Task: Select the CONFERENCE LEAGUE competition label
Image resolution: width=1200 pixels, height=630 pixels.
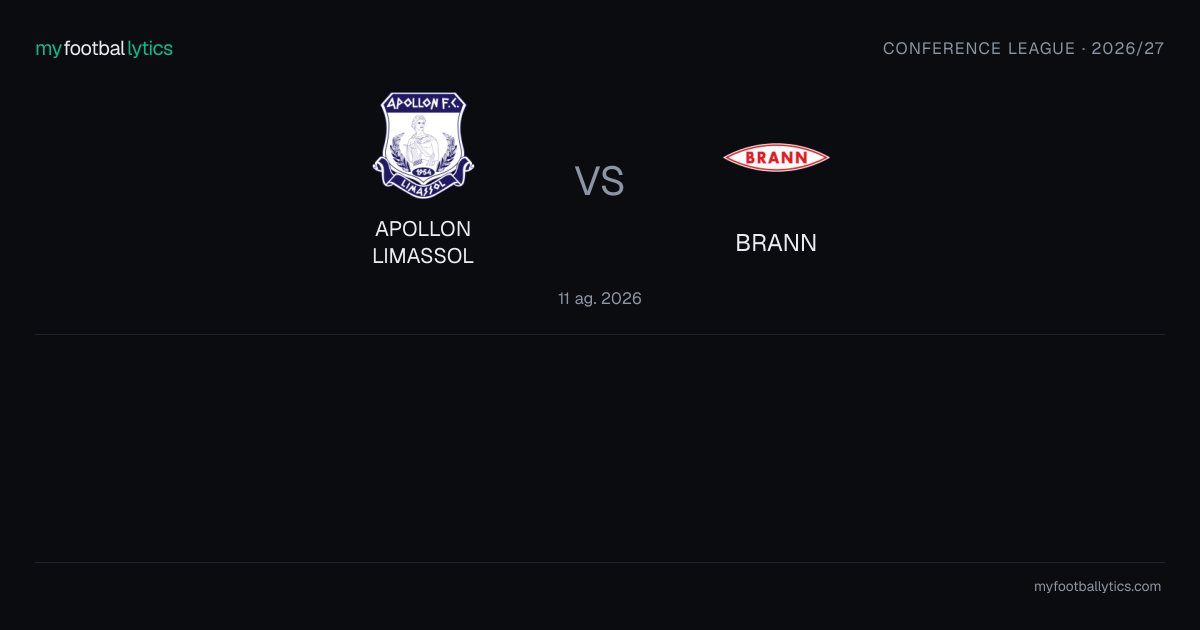Action: click(979, 48)
